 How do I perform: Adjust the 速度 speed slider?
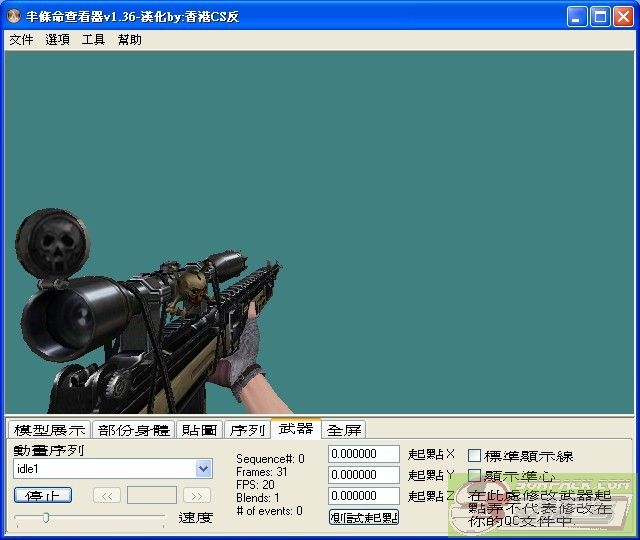[x=46, y=517]
